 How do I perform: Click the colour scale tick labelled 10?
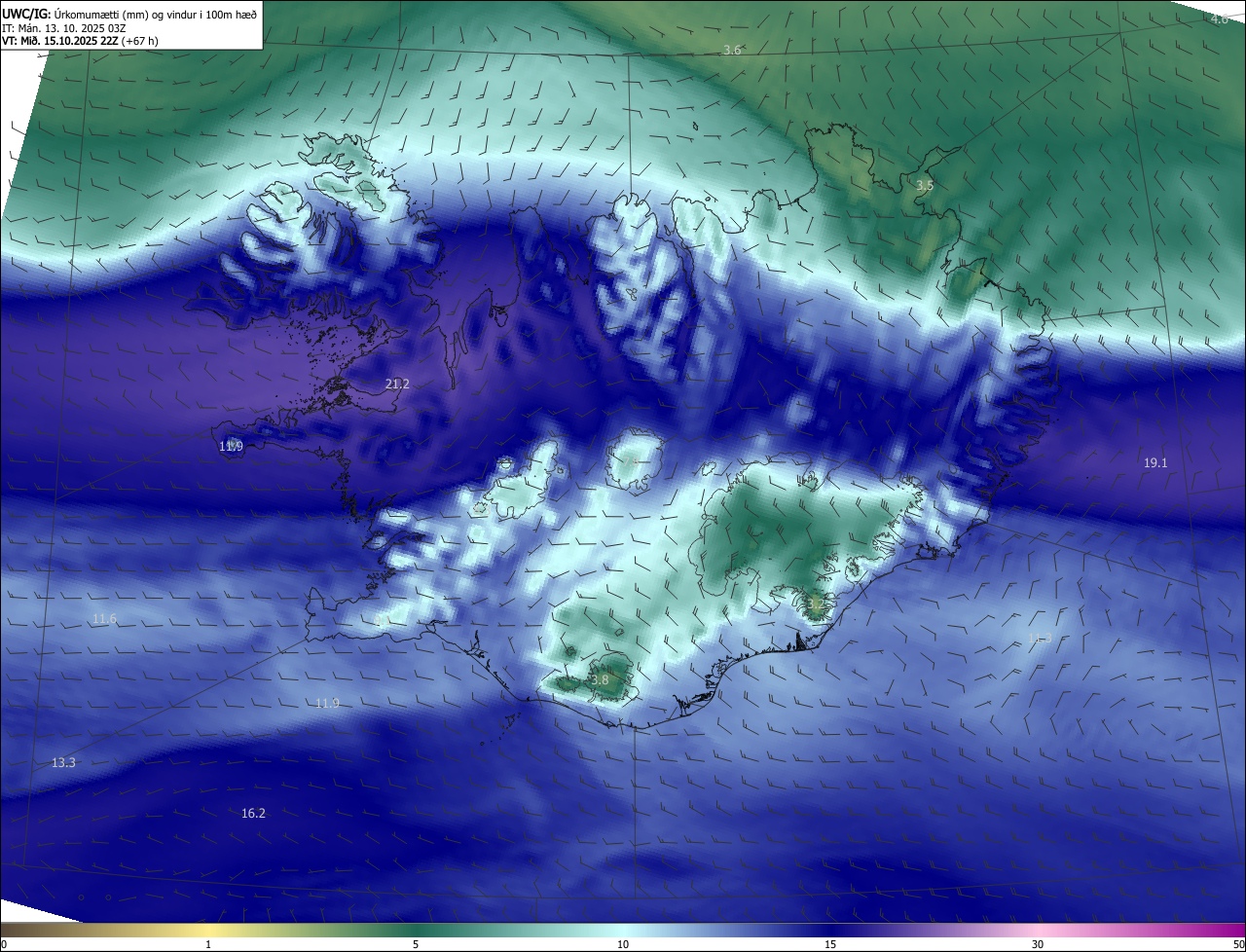[x=623, y=944]
